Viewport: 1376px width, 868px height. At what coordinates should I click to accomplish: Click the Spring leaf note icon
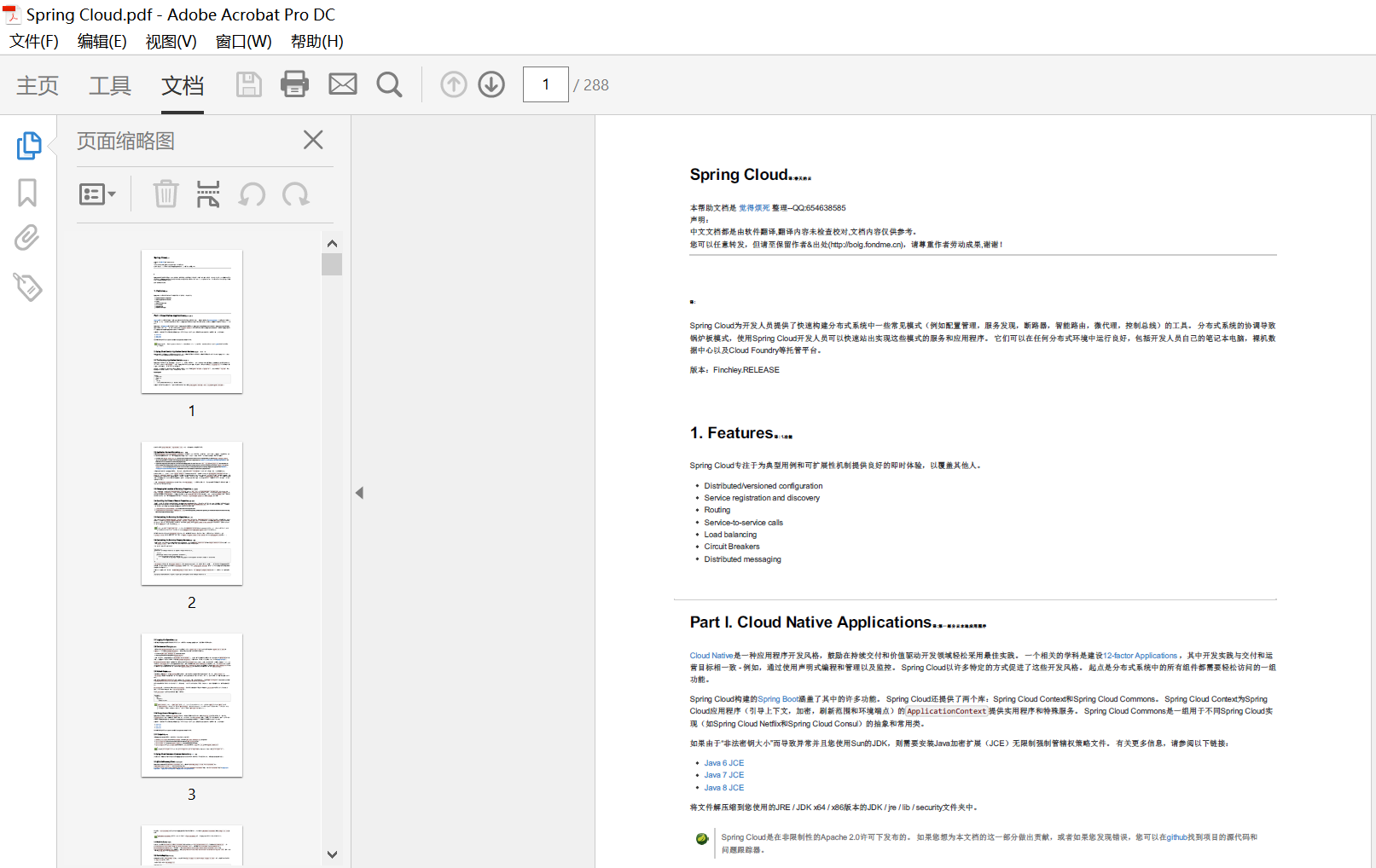pos(702,839)
